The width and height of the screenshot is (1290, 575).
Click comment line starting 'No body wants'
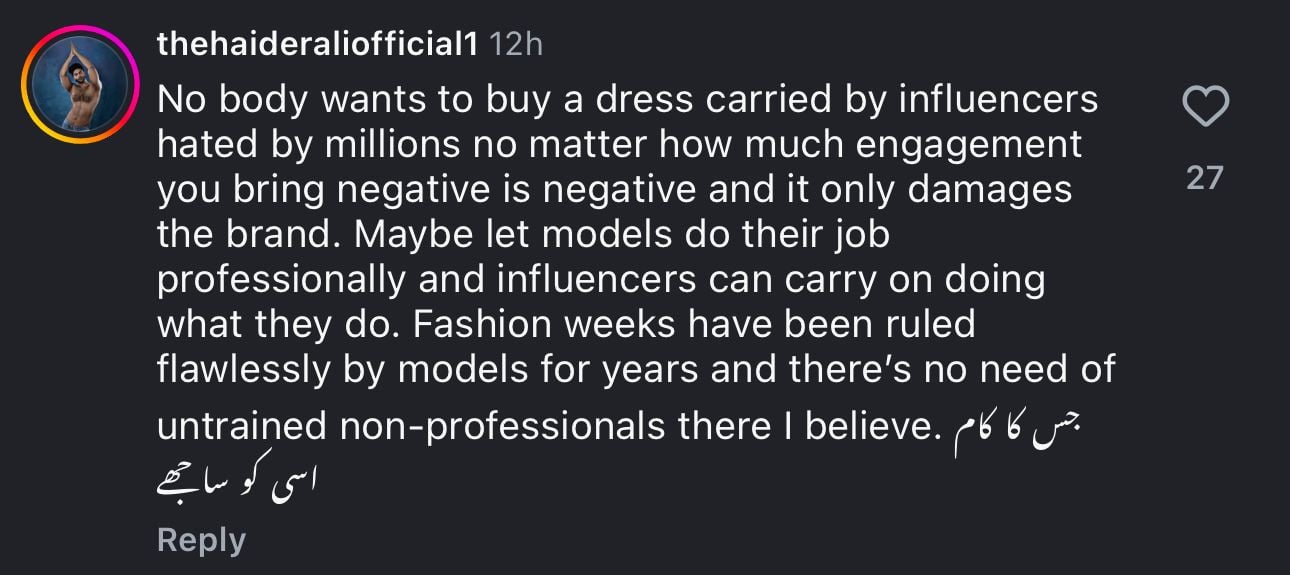click(627, 99)
